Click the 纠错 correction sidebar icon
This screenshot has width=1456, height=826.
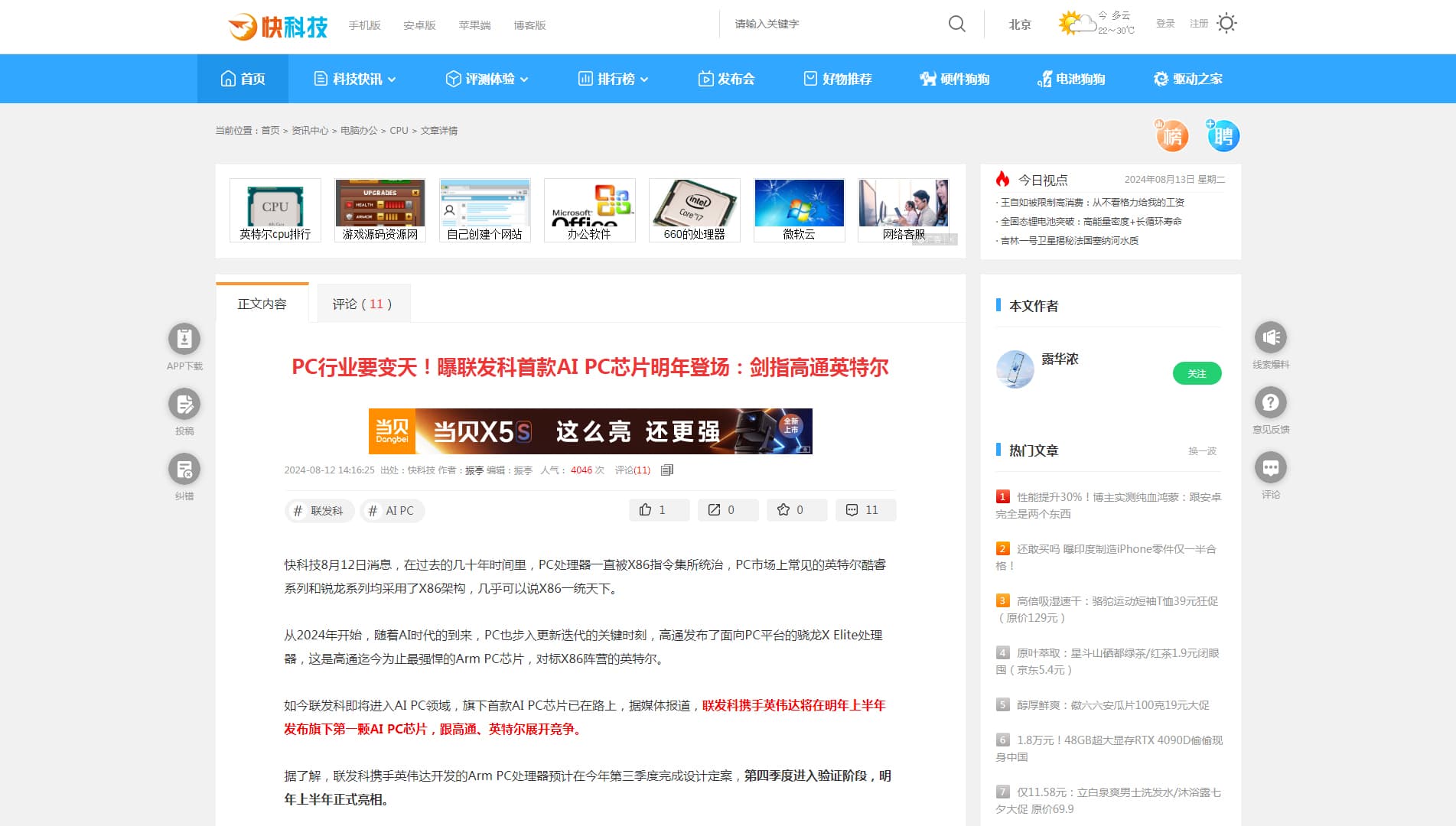[x=184, y=469]
